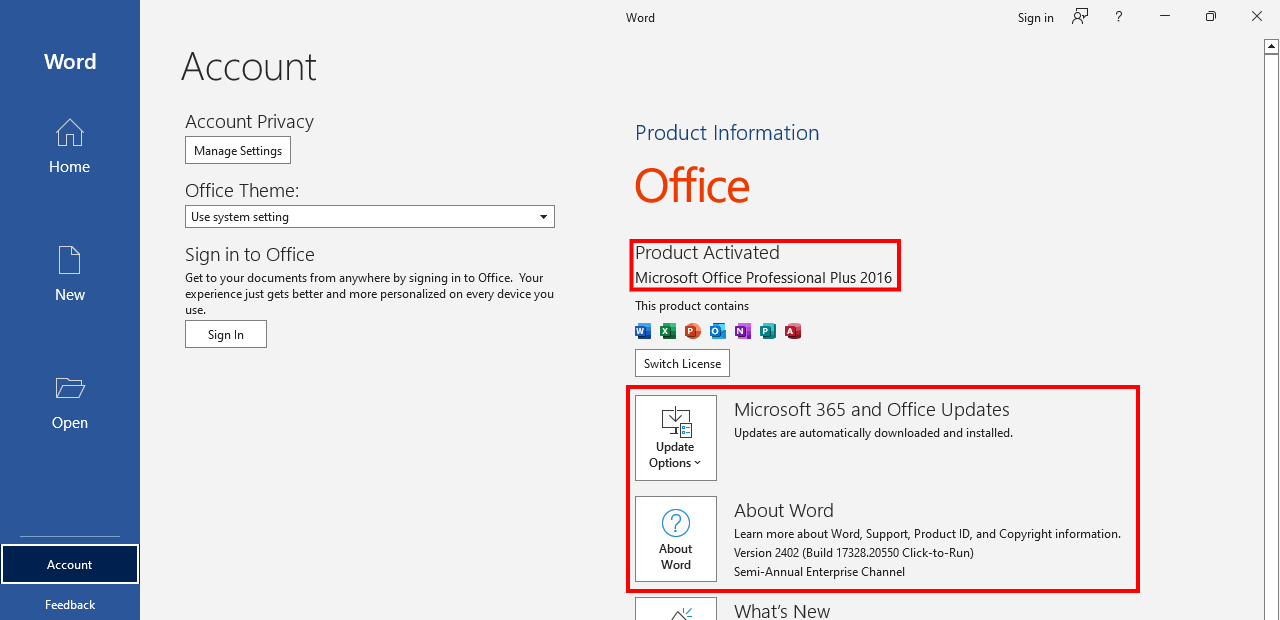Click the Access app icon
The height and width of the screenshot is (620, 1280).
point(793,331)
